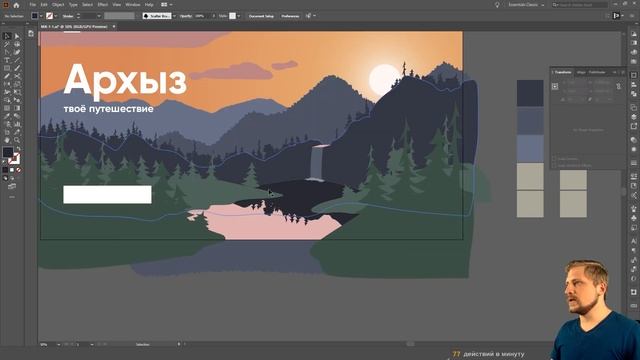Click the Home icon in the top bar
Viewport: 640px width, 360px height.
click(16, 5)
